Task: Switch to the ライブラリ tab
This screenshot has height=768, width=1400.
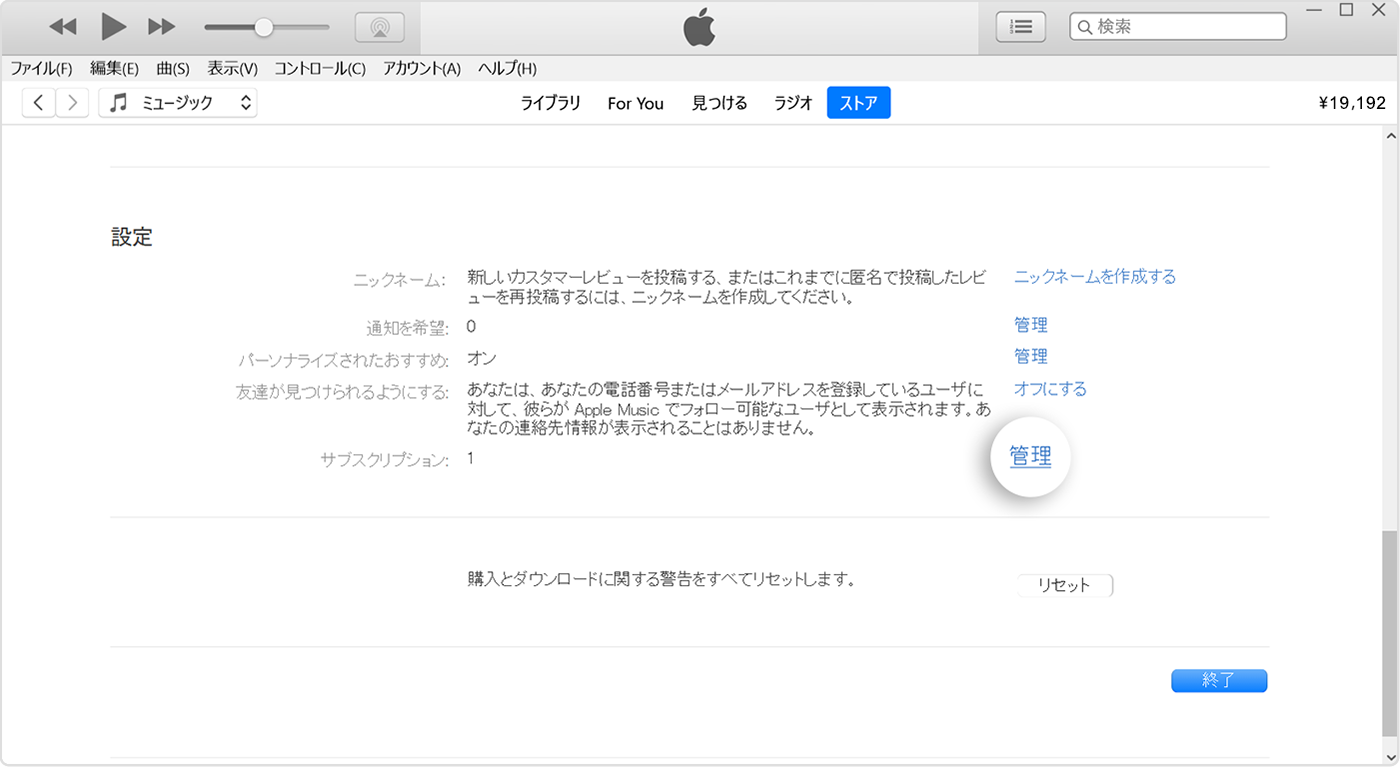Action: [550, 102]
